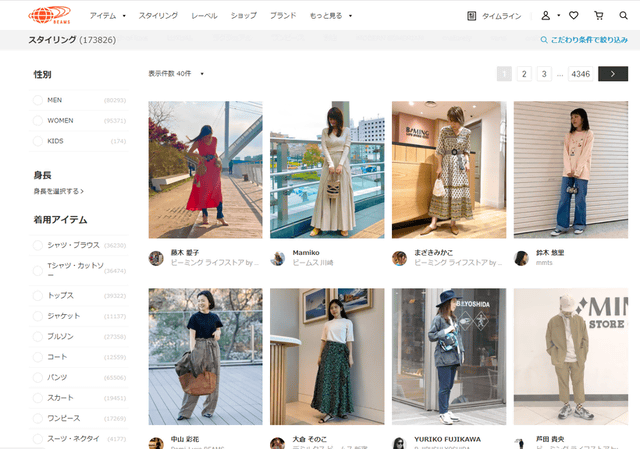Open 身長を選択する selector
This screenshot has height=449, width=640.
pyautogui.click(x=58, y=191)
